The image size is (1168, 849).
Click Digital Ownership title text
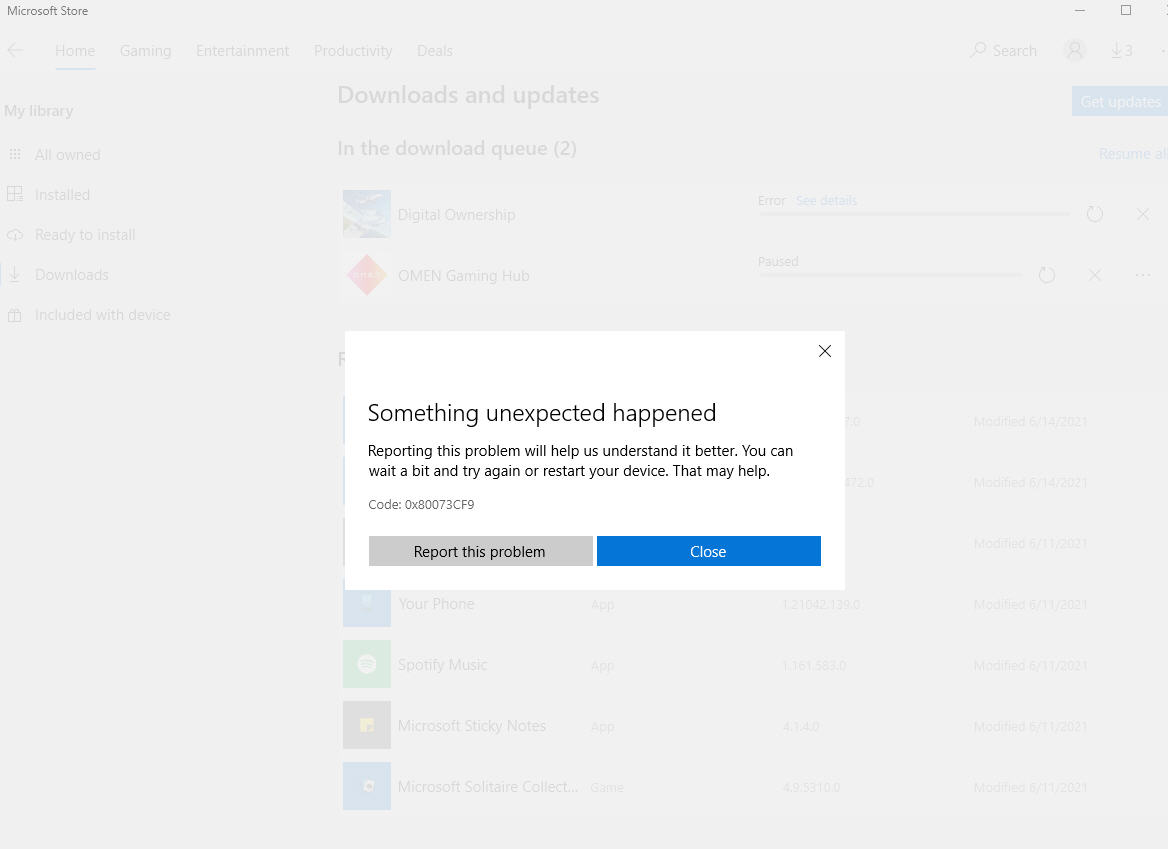tap(456, 214)
